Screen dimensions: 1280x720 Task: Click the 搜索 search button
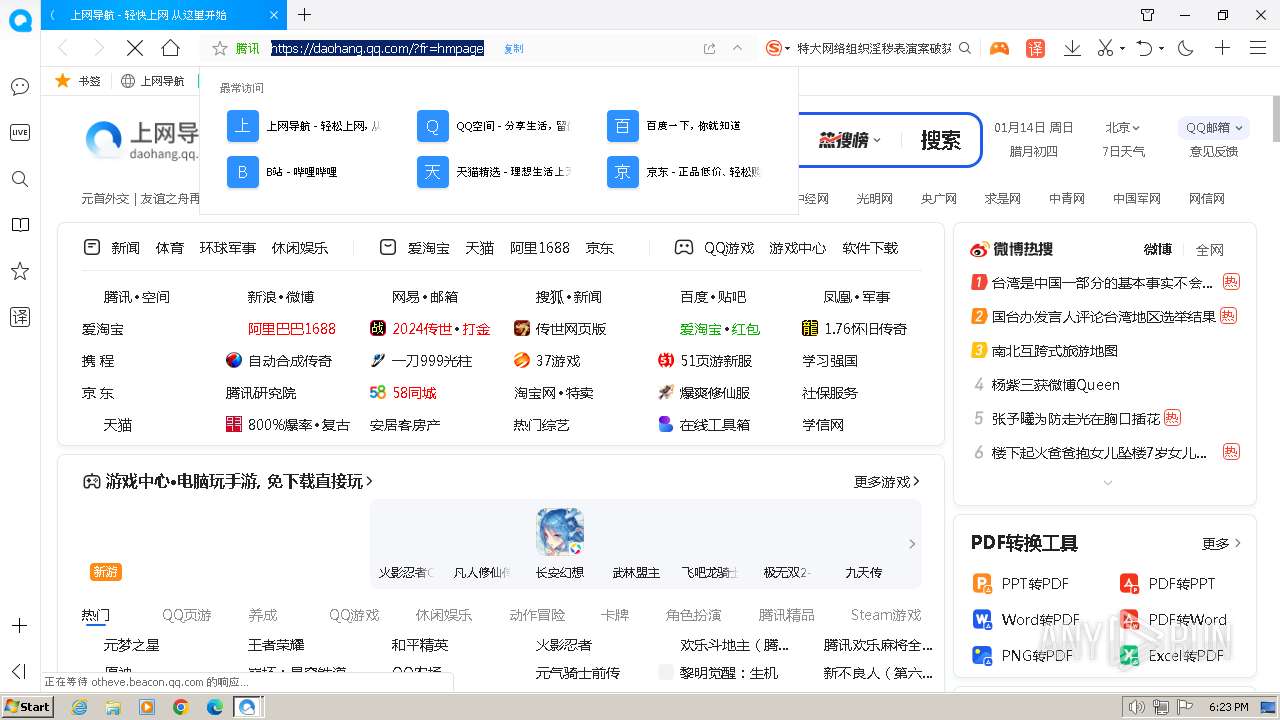[941, 140]
